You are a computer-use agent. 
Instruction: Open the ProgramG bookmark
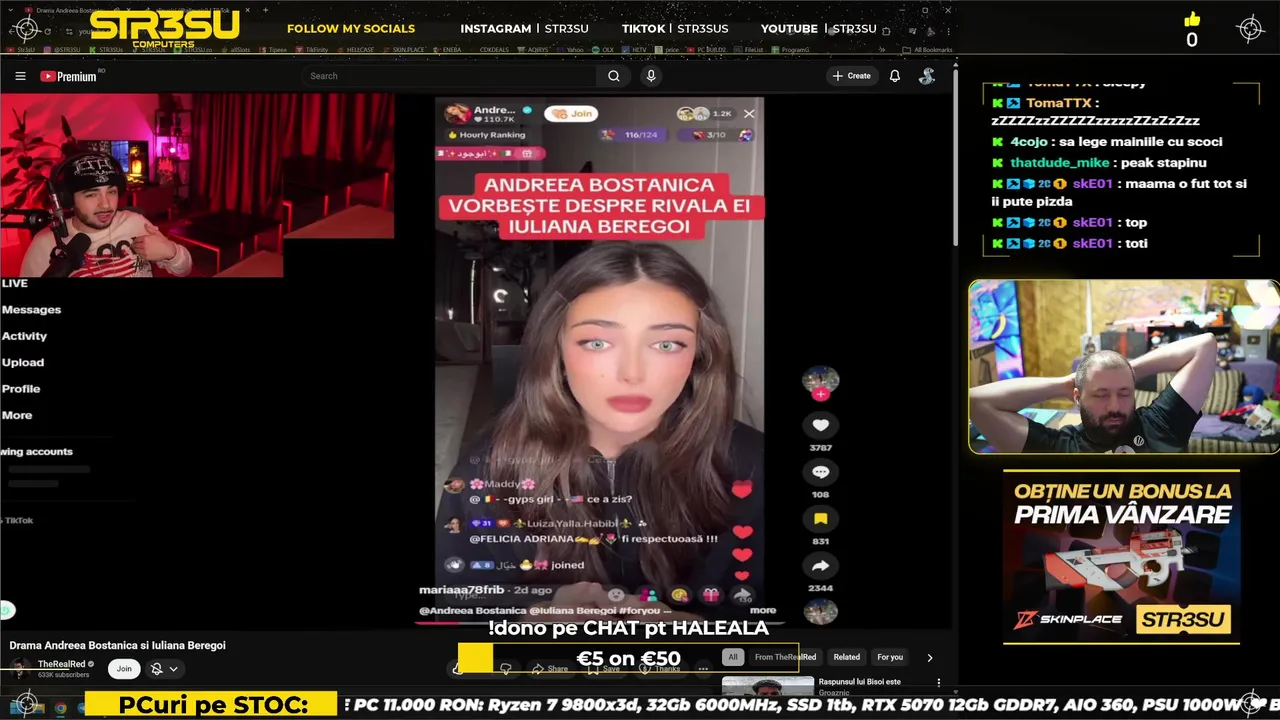pyautogui.click(x=790, y=49)
